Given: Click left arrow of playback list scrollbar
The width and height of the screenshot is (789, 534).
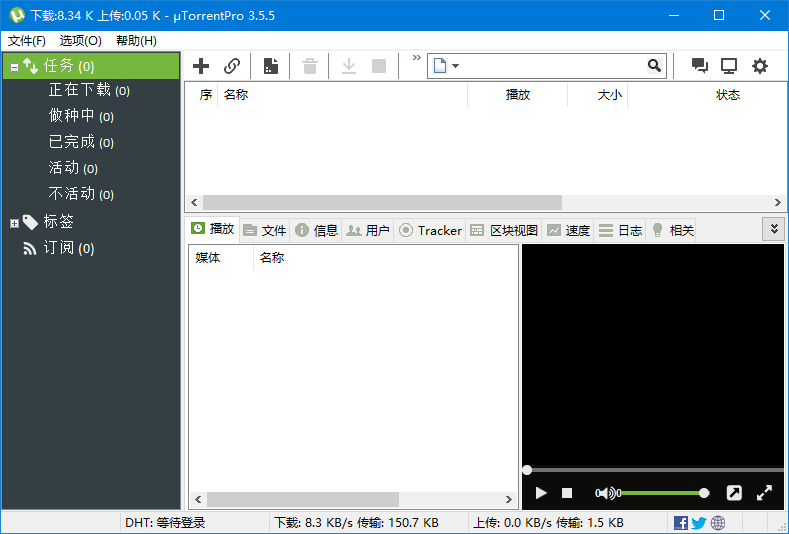Looking at the screenshot, I should pos(198,499).
